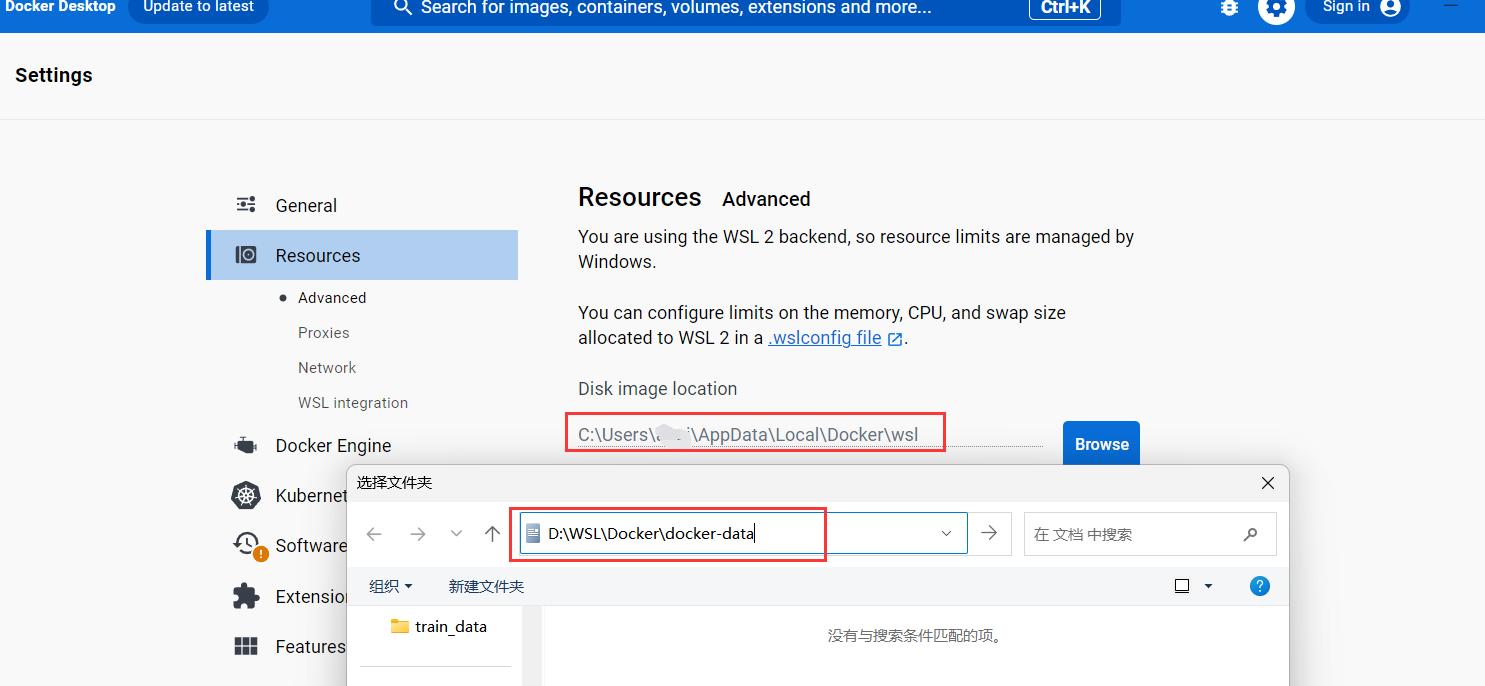This screenshot has width=1485, height=686.
Task: Open the Advanced resources sub-item
Action: coord(332,298)
